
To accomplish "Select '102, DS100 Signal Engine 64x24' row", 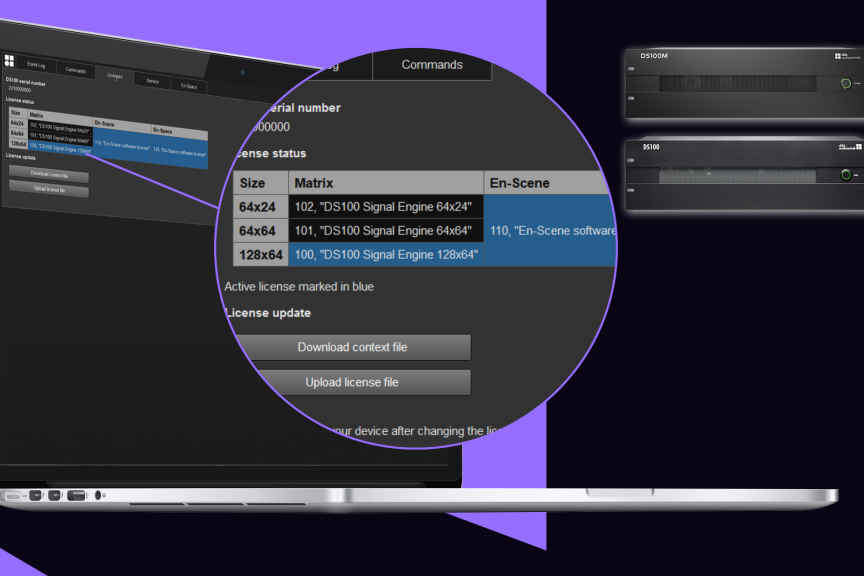I will 386,207.
